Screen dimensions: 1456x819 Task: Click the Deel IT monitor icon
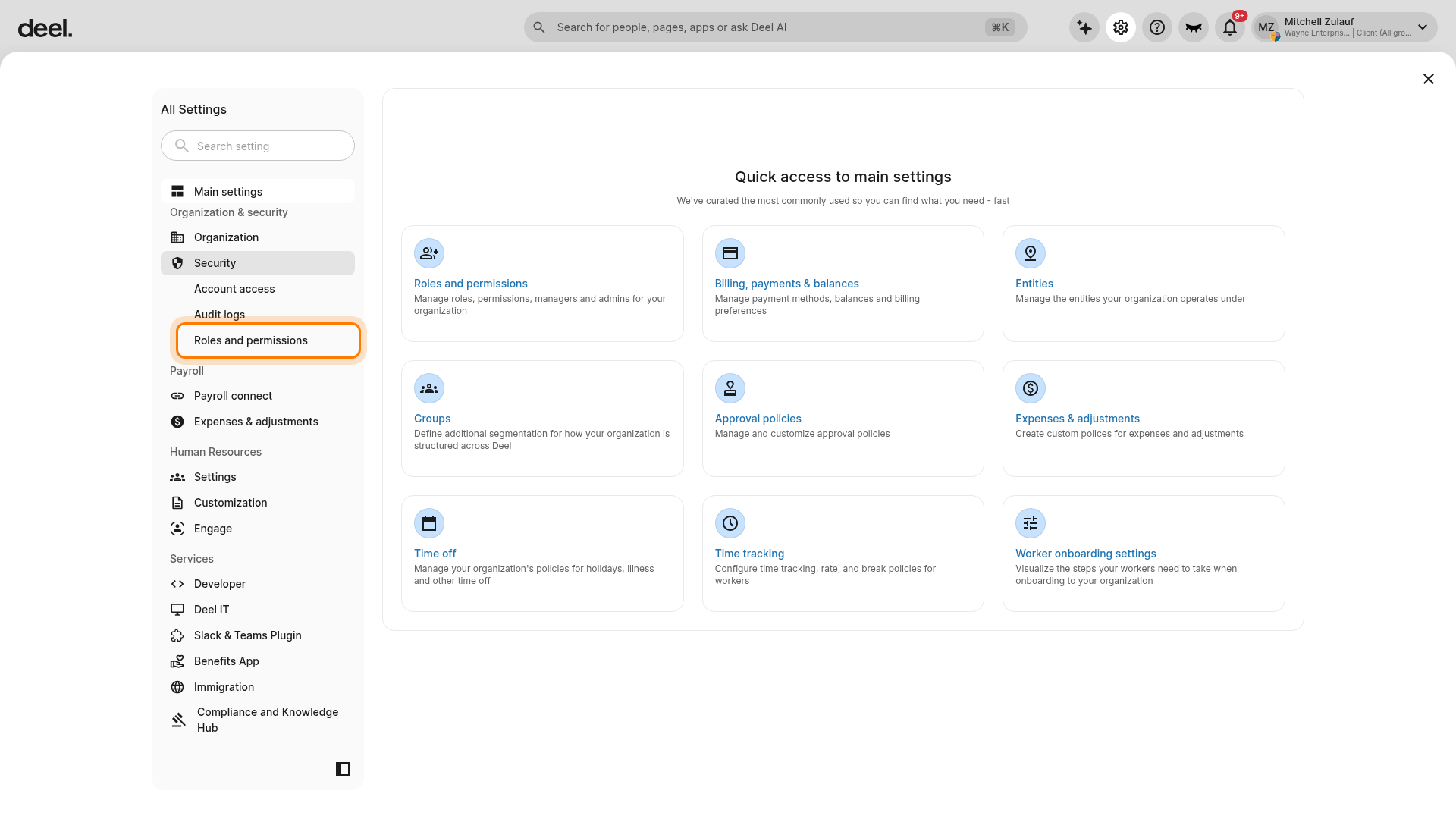pyautogui.click(x=177, y=610)
